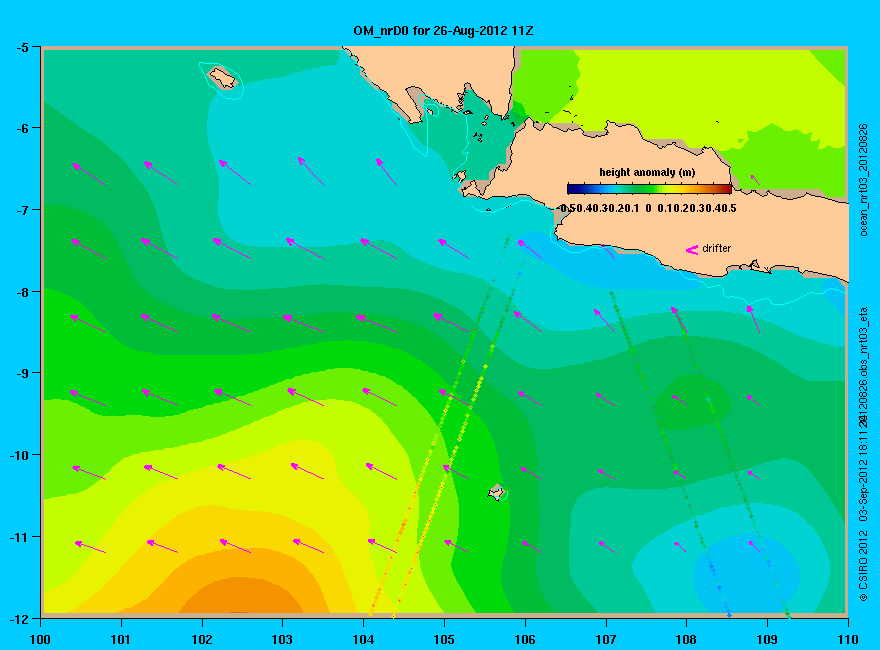Click the vertical label ocean_nrt03_20120826
Screen dimensions: 880x650
(x=864, y=180)
